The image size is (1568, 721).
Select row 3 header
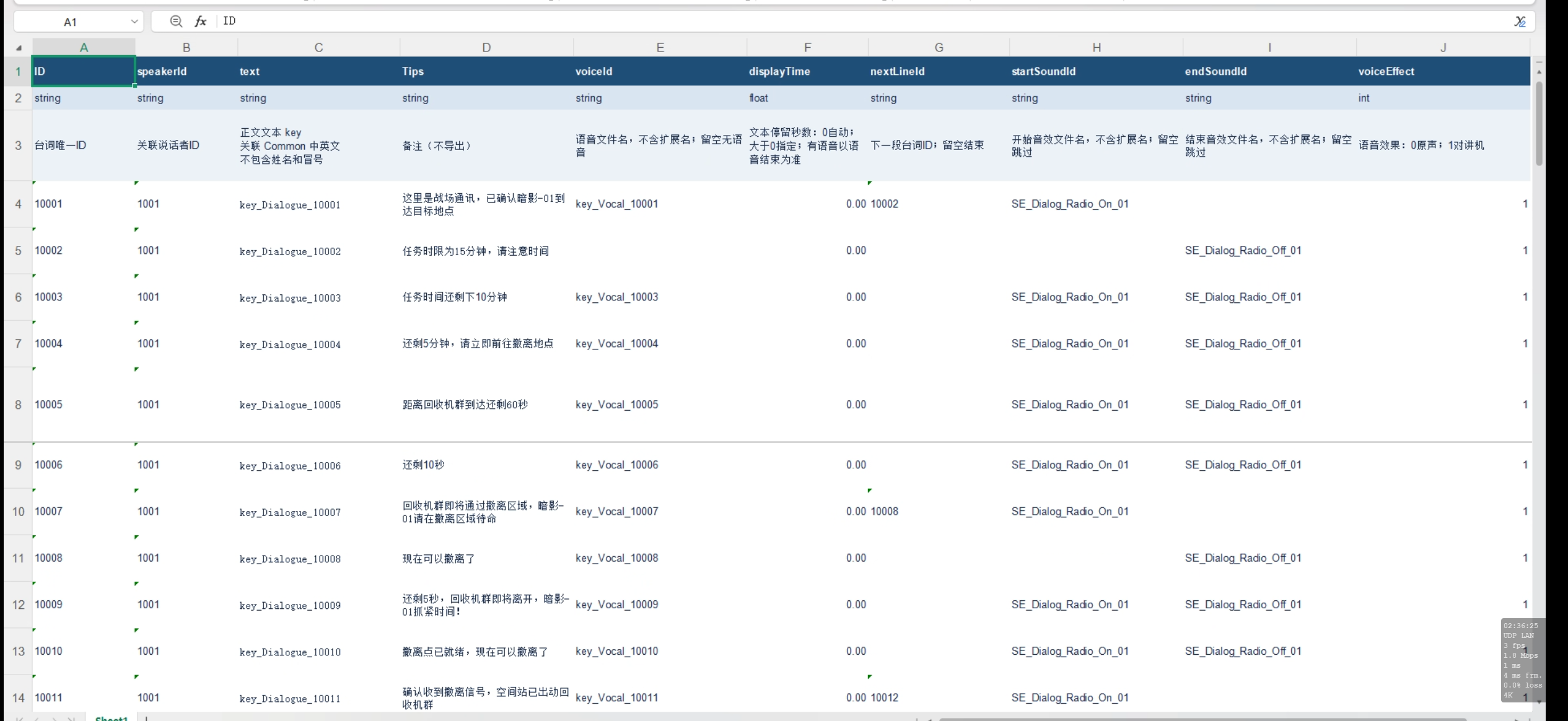tap(18, 146)
